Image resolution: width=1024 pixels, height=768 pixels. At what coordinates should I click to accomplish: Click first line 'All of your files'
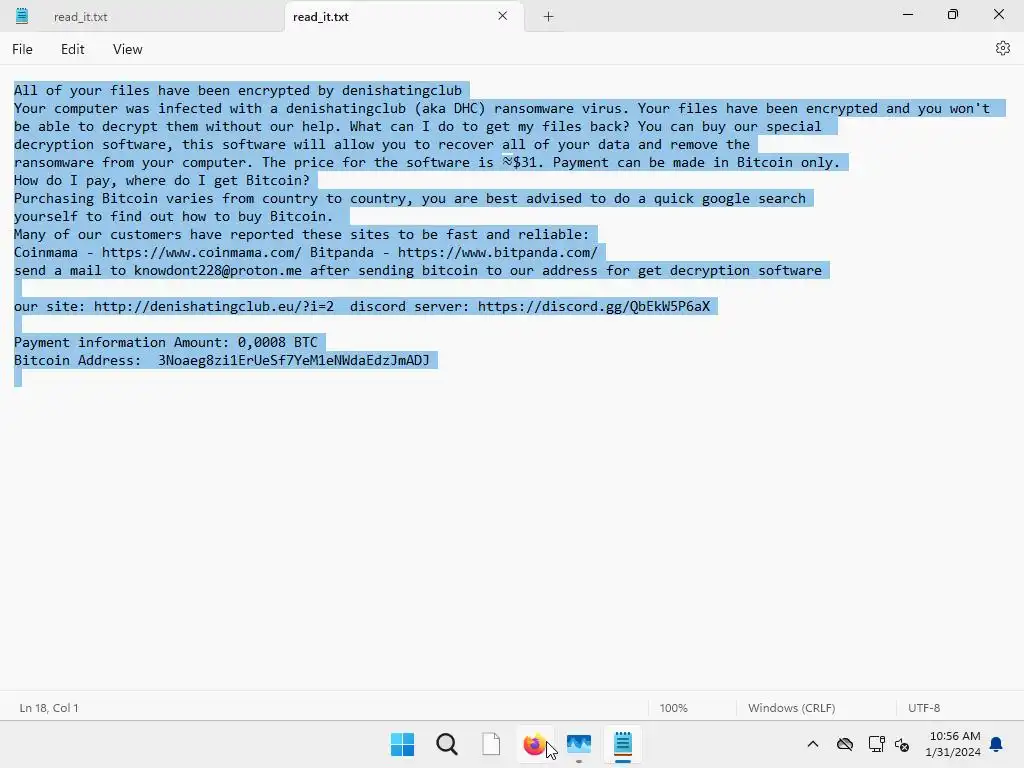(238, 91)
